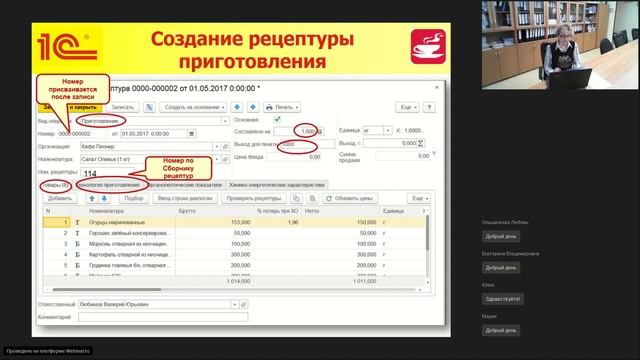Viewport: 640px width, 360px height.
Task: Click the Нетто column header
Action: pos(312,211)
